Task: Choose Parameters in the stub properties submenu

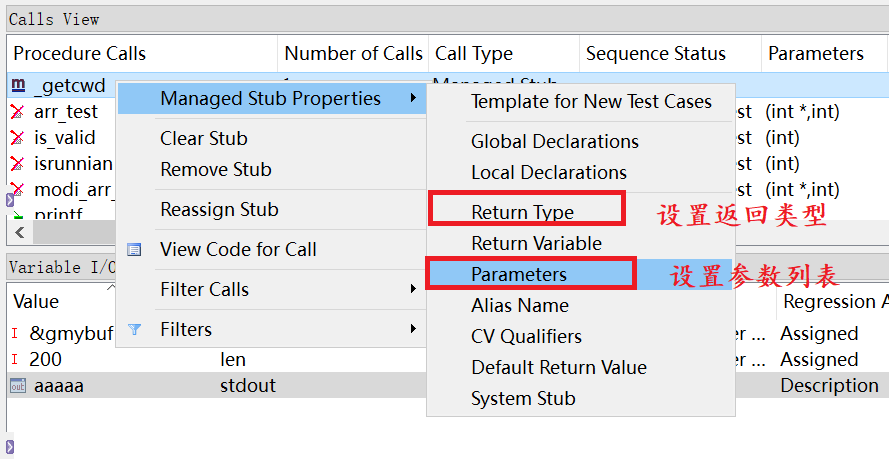Action: pyautogui.click(x=519, y=274)
